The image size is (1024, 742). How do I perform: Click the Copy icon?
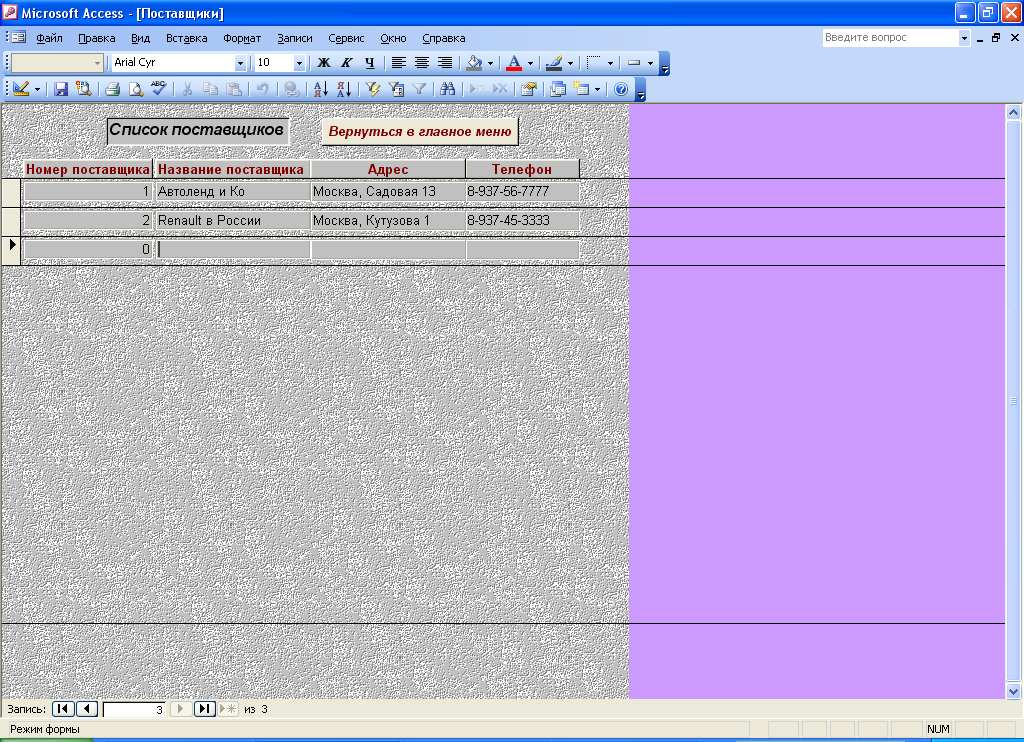pos(210,89)
